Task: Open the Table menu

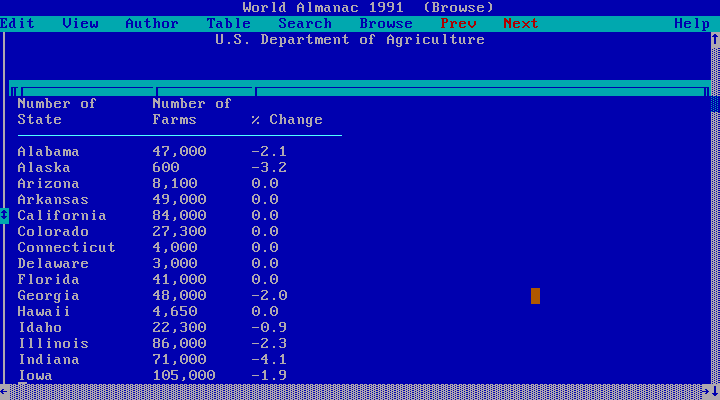Action: point(229,23)
